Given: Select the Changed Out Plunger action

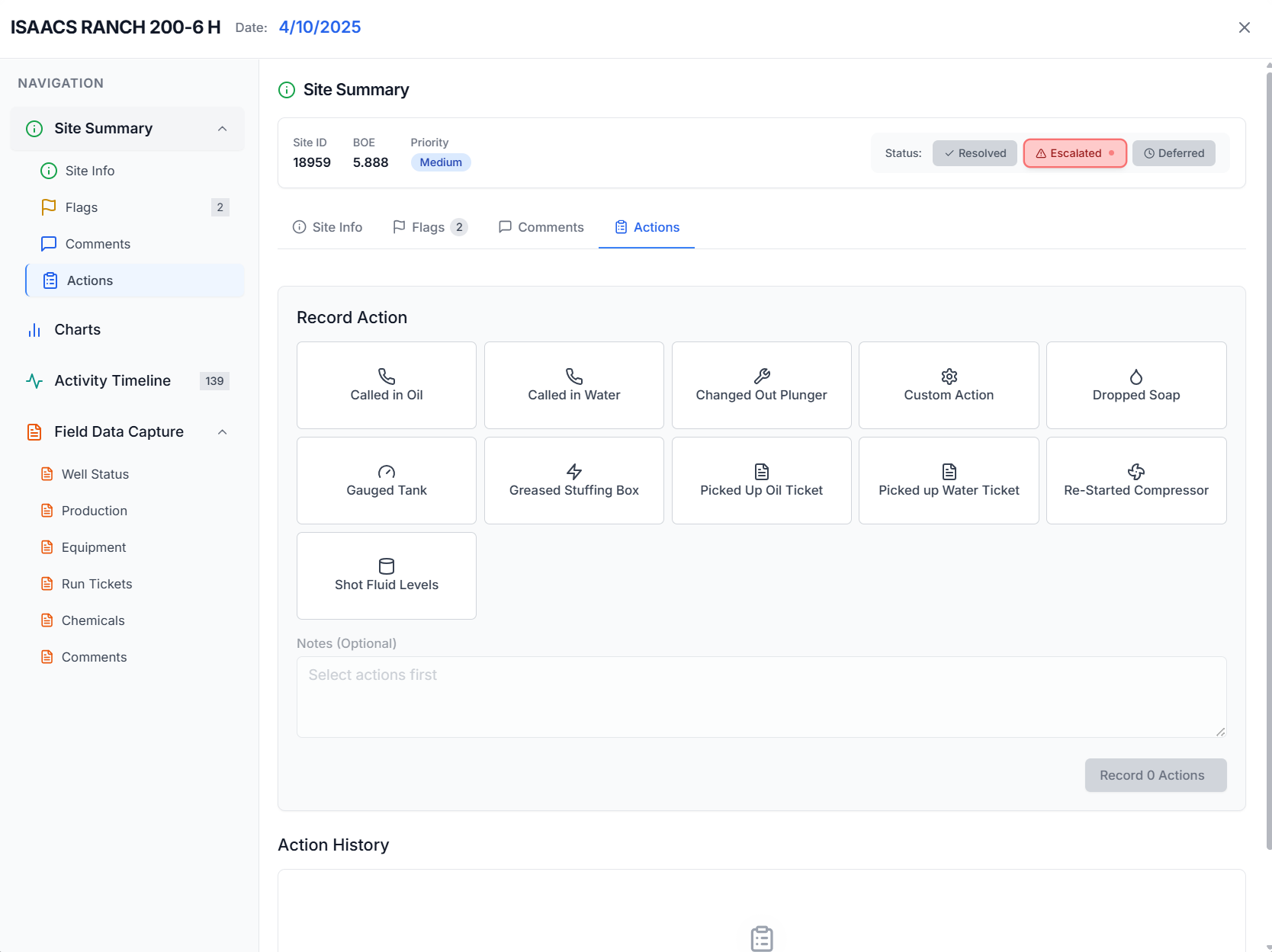Looking at the screenshot, I should [x=760, y=385].
